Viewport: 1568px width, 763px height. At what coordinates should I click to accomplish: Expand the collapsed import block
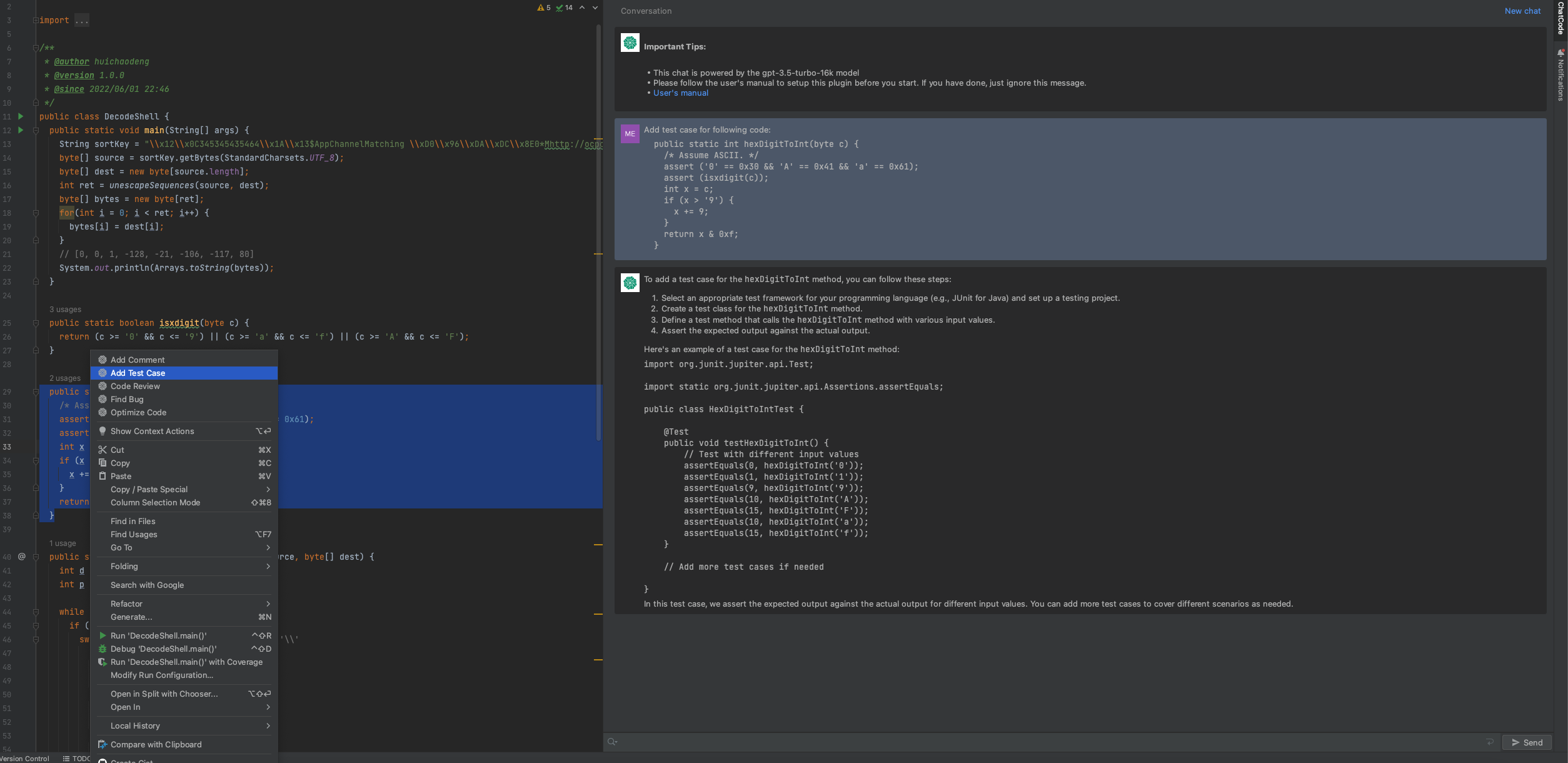(x=36, y=21)
